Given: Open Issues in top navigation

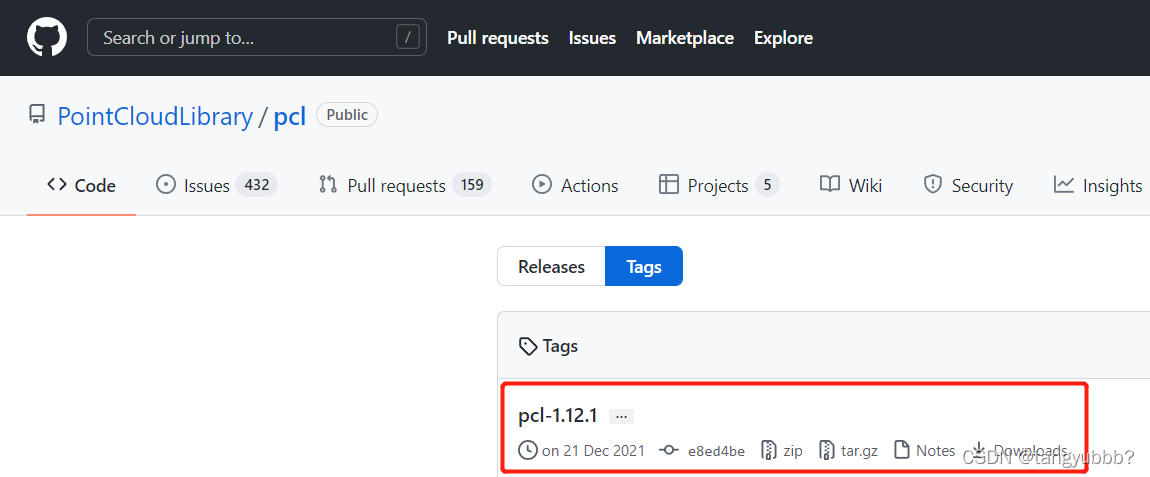Looking at the screenshot, I should point(593,37).
